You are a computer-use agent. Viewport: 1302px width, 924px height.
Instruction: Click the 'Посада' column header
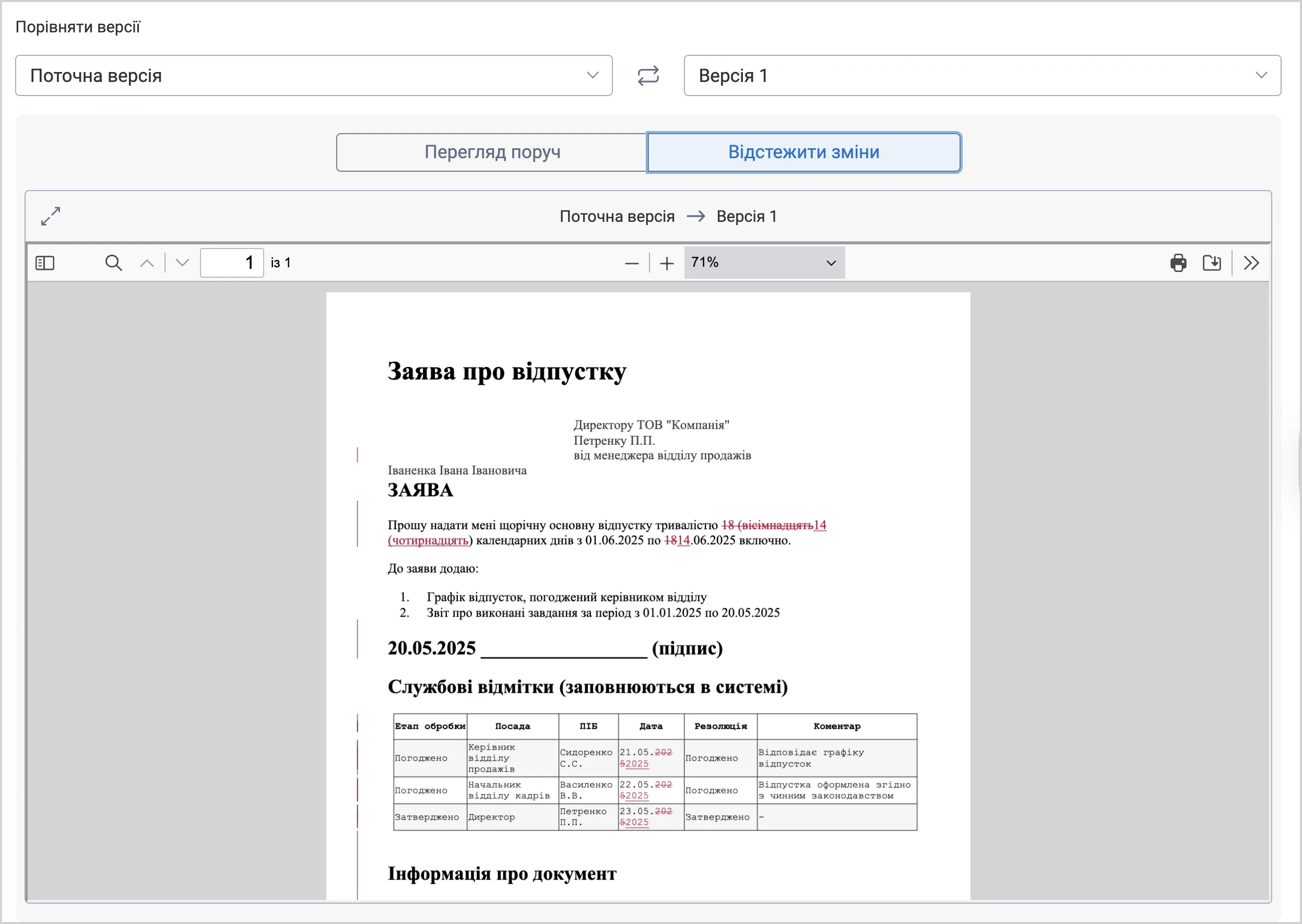(x=512, y=727)
